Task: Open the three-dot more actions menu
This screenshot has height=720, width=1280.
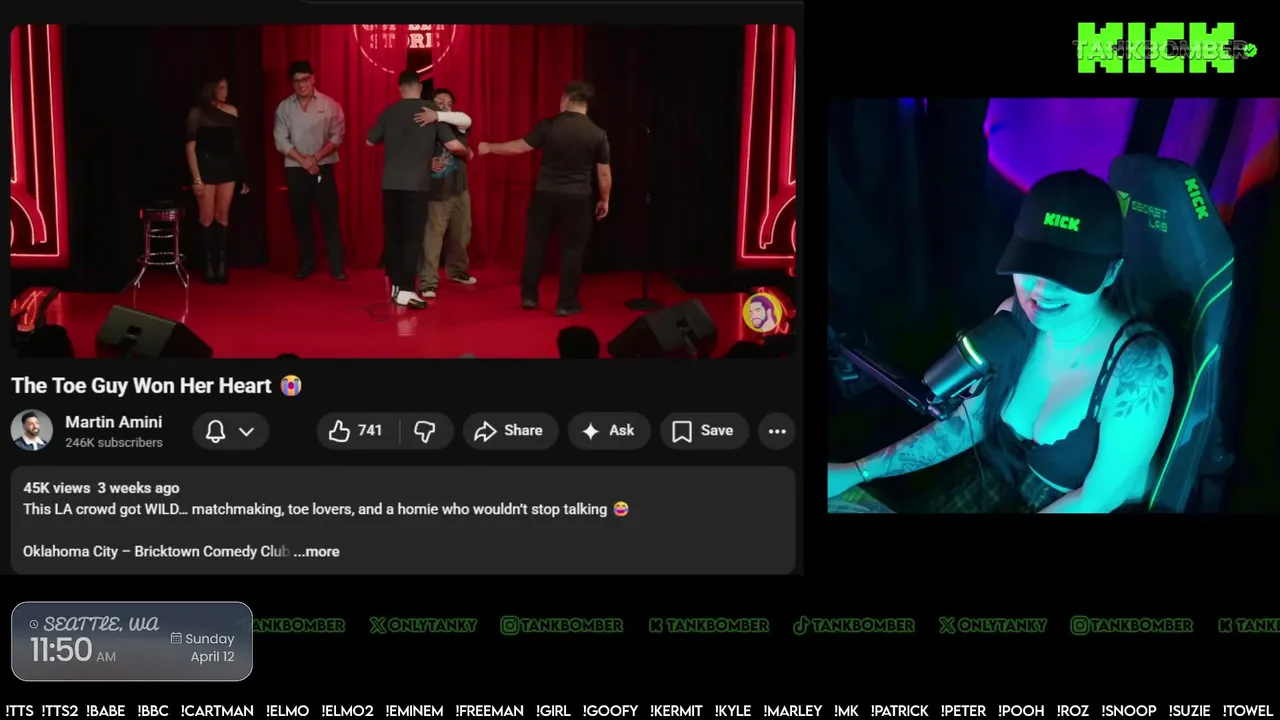Action: (x=777, y=431)
